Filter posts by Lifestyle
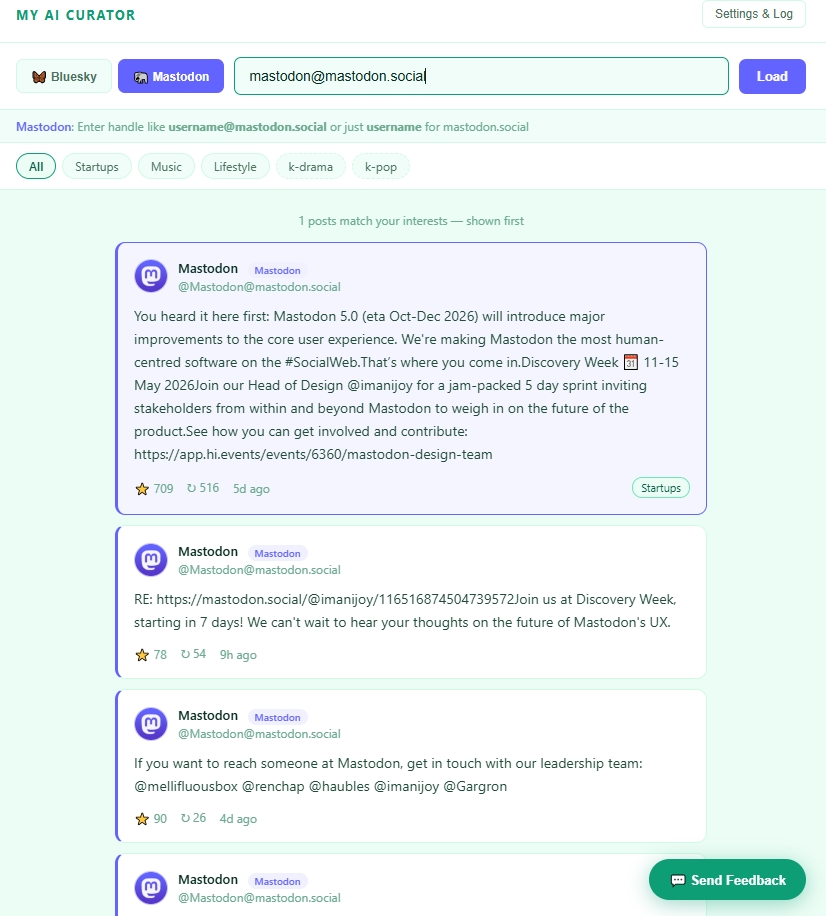Screen dimensions: 826x916 click(235, 166)
